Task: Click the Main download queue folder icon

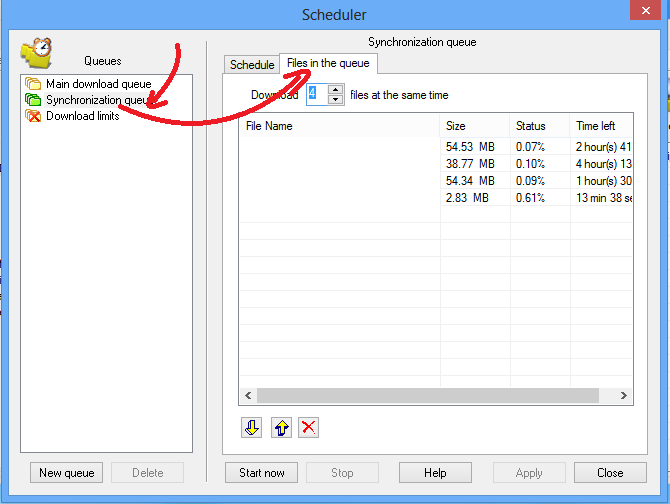Action: pos(33,83)
